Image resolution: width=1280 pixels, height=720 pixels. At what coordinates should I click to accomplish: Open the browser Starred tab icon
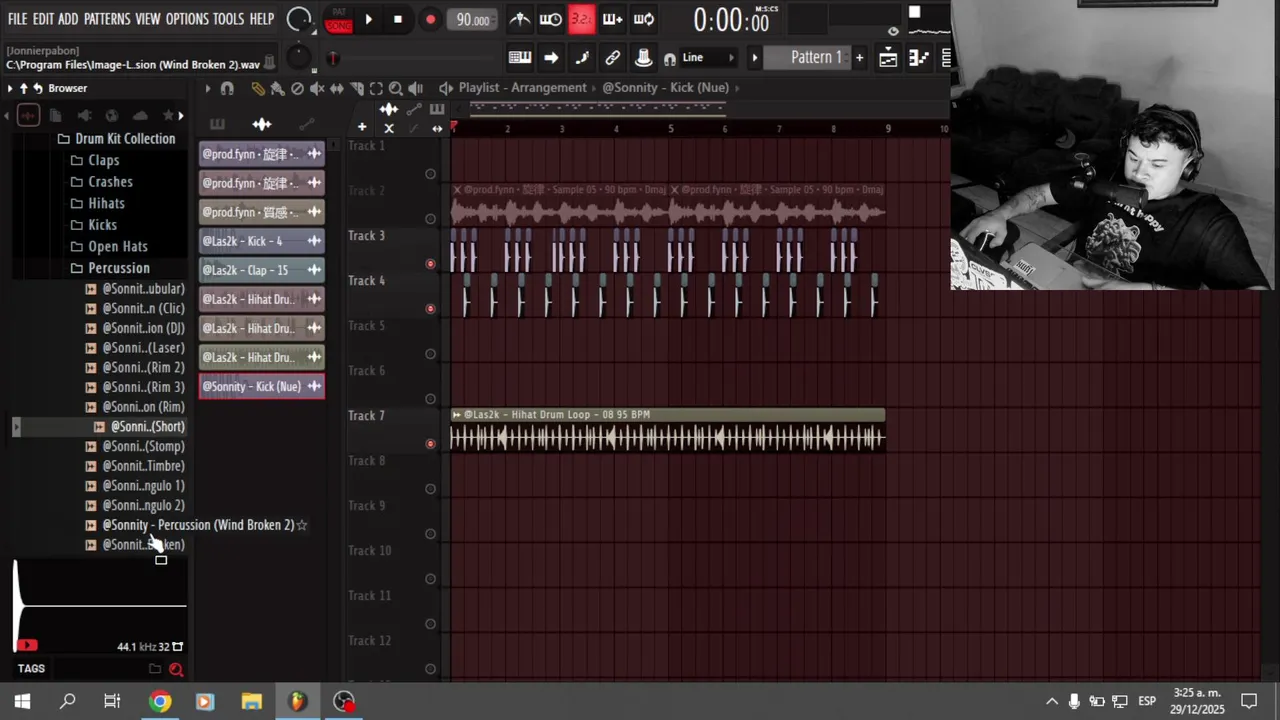pos(168,116)
